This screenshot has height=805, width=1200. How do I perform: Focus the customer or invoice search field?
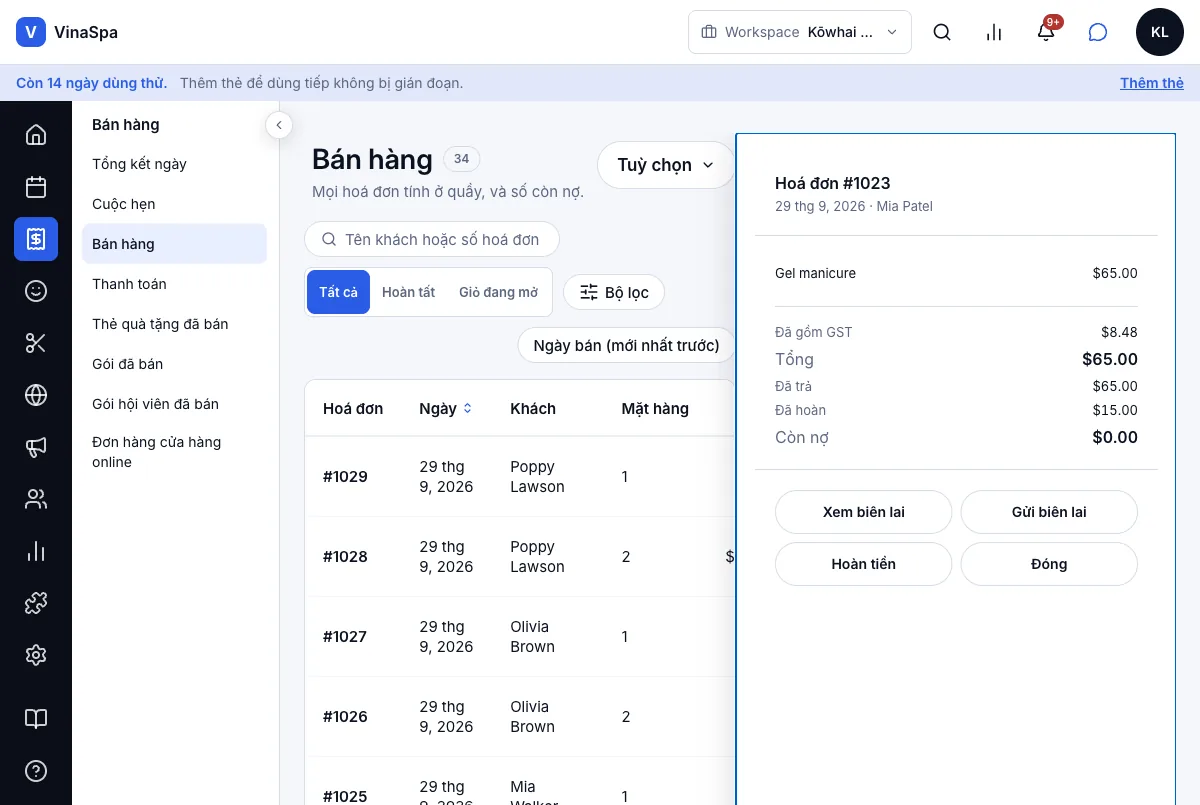pyautogui.click(x=432, y=240)
